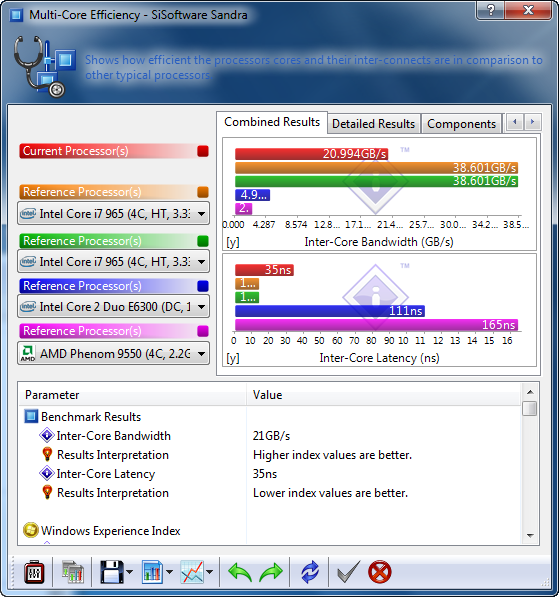Screen dimensions: 559x597
Task: Click the Parameter column header
Action: pyautogui.click(x=132, y=395)
